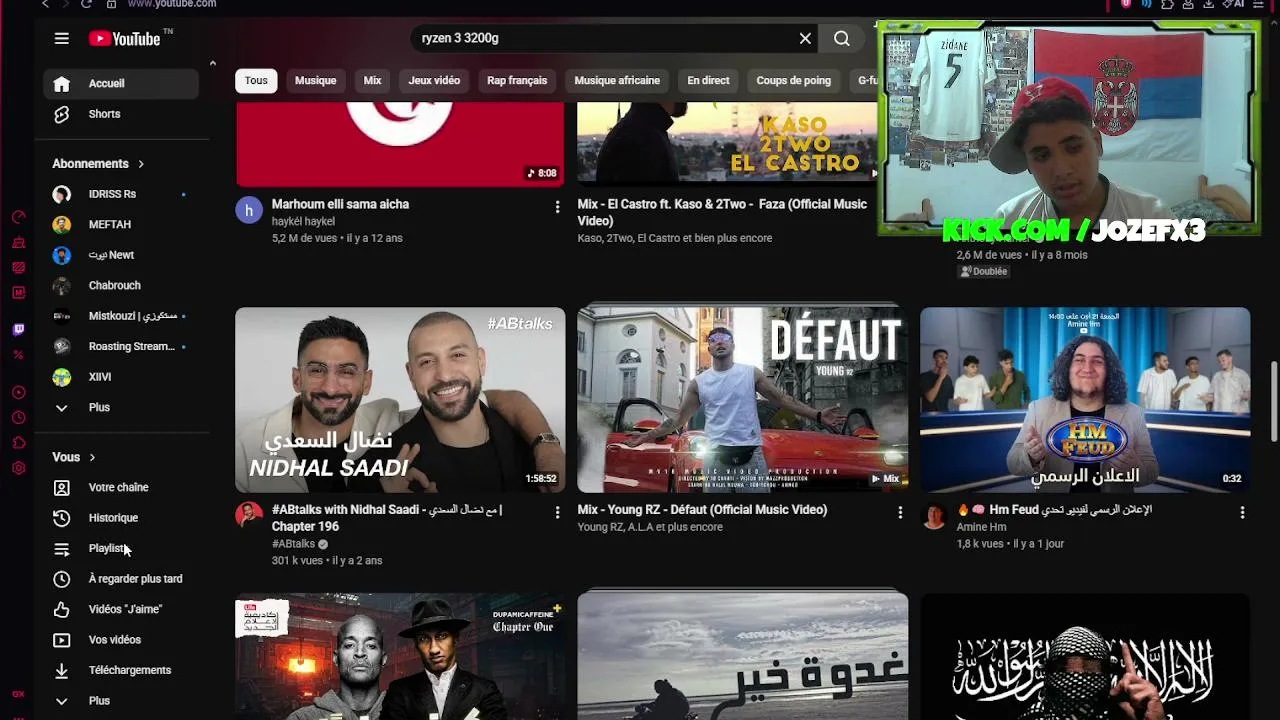1280x720 pixels.
Task: Open browser sidebar settings gear icon
Action: (x=18, y=468)
